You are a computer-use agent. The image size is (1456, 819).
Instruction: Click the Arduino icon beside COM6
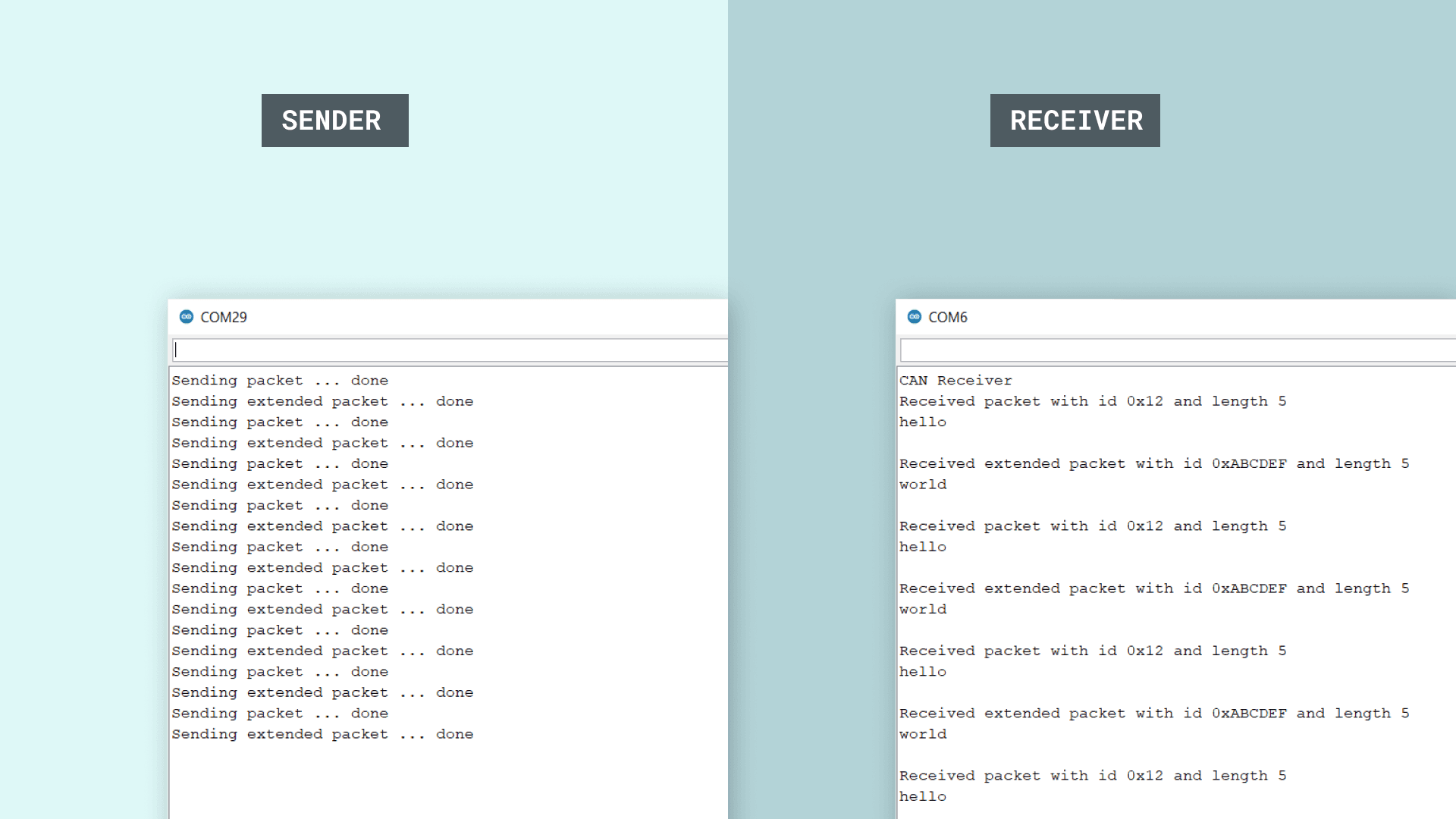(915, 317)
